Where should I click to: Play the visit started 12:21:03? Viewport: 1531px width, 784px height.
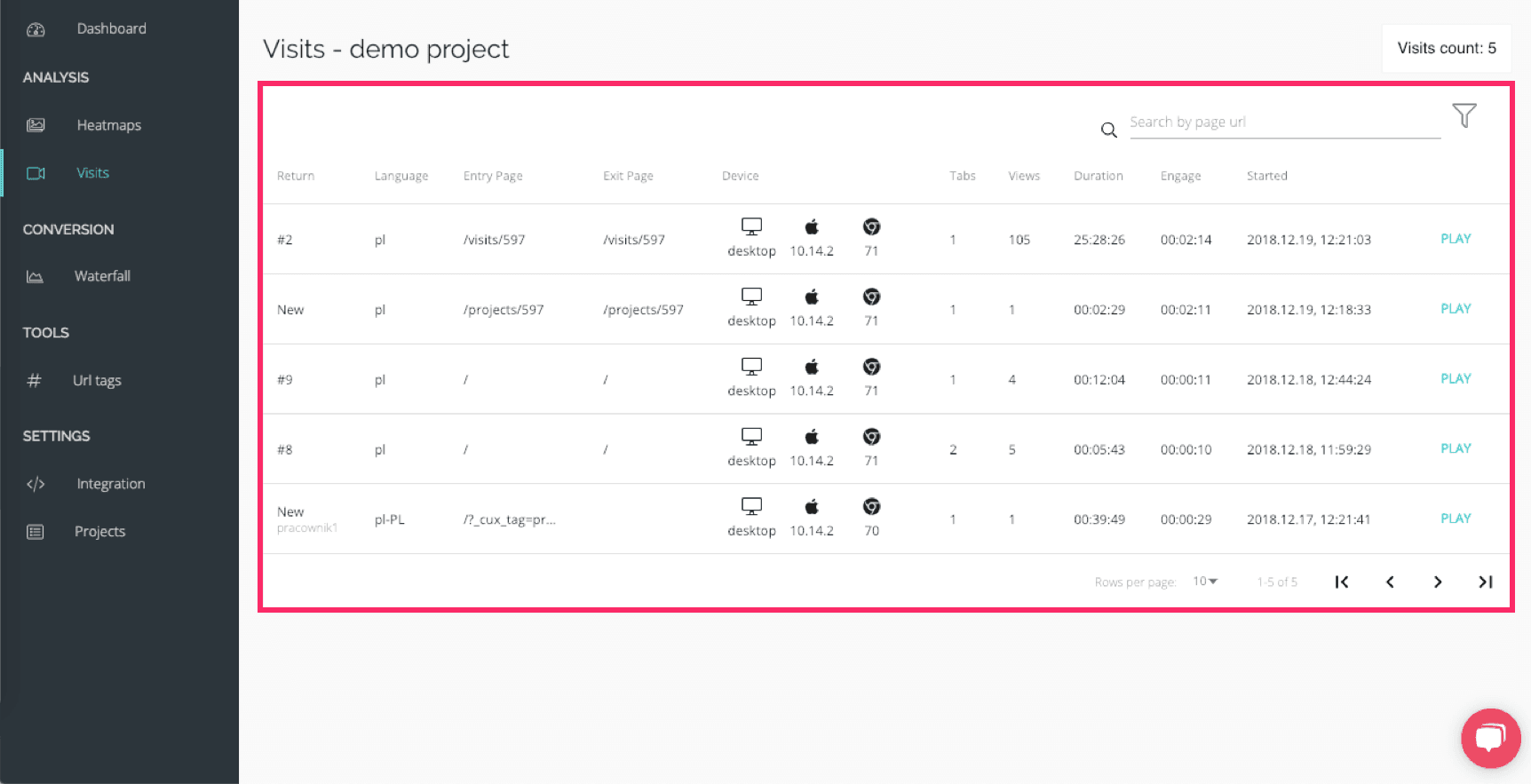point(1456,239)
